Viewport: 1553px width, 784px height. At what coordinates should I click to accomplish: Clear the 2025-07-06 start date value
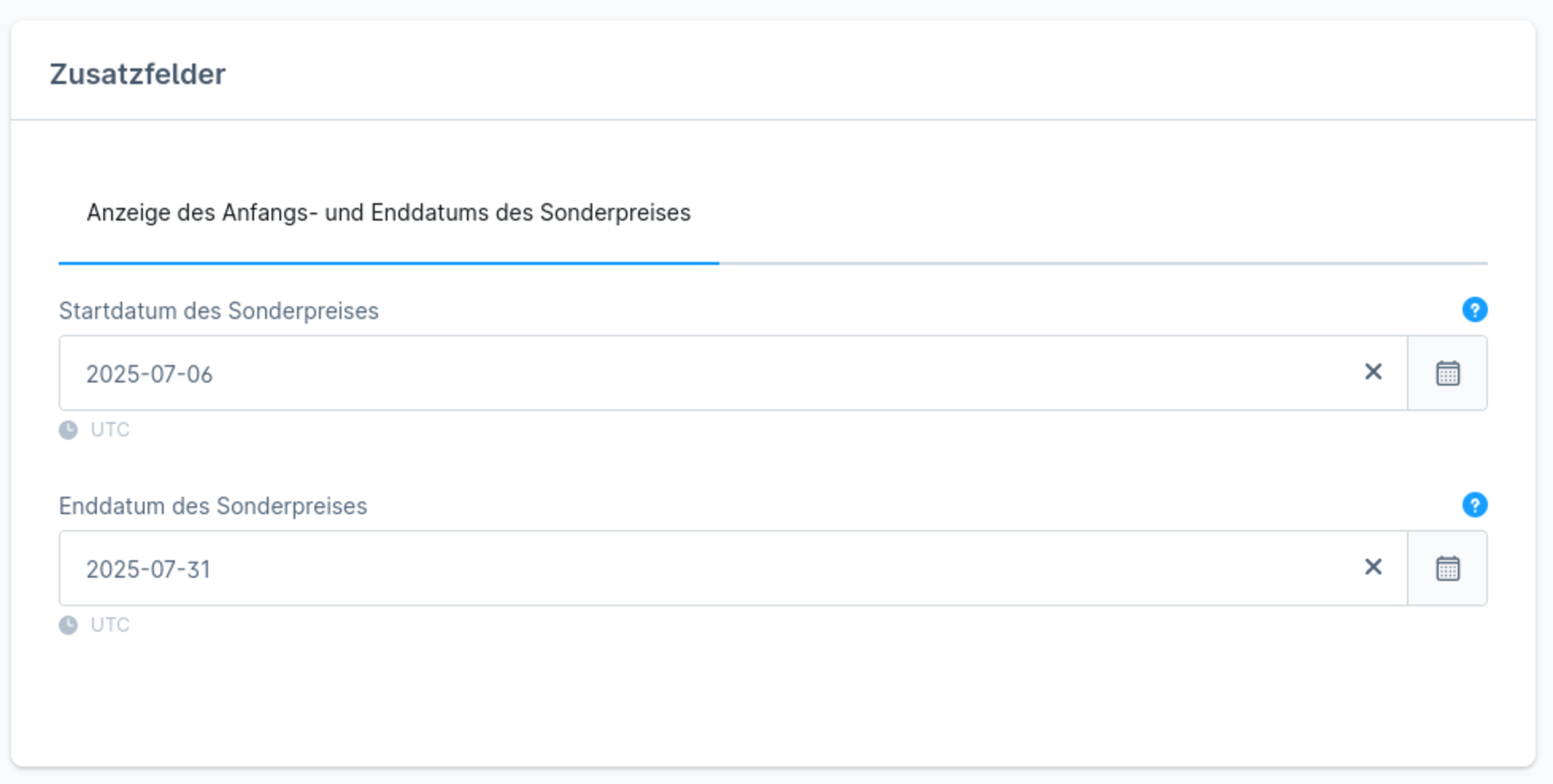[1373, 372]
